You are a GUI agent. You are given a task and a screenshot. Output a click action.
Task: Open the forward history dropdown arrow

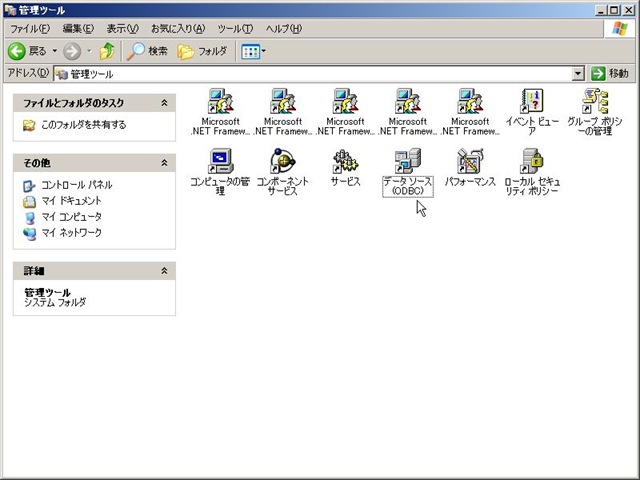pos(89,51)
